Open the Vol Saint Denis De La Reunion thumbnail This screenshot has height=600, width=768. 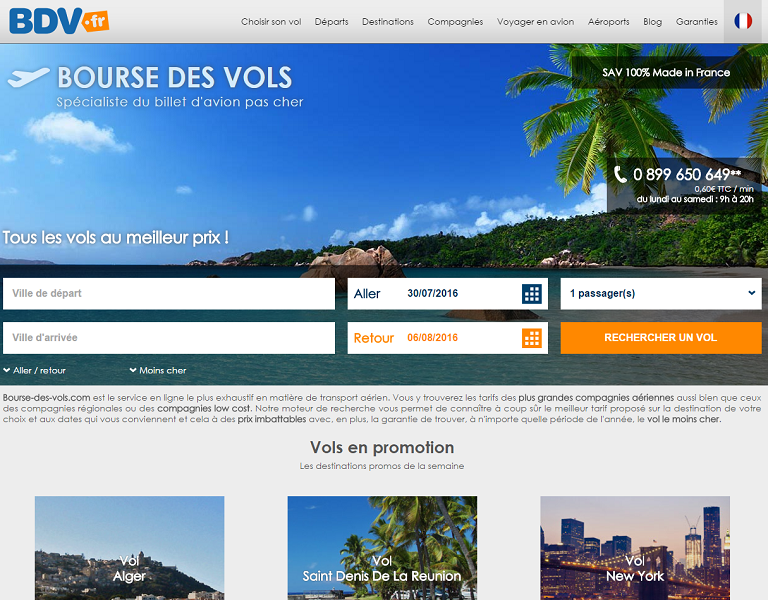click(x=382, y=548)
